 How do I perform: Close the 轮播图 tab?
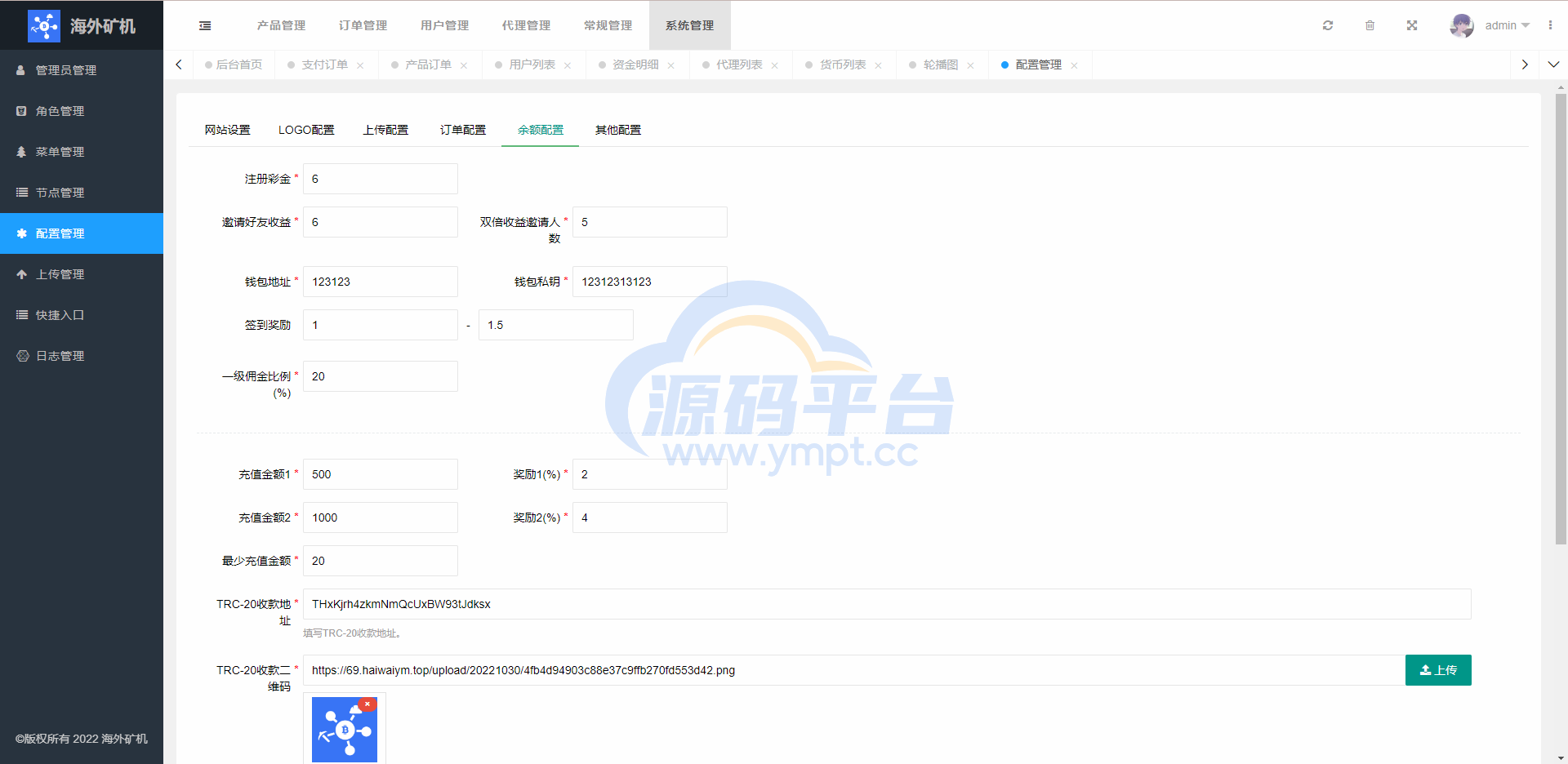click(x=971, y=65)
